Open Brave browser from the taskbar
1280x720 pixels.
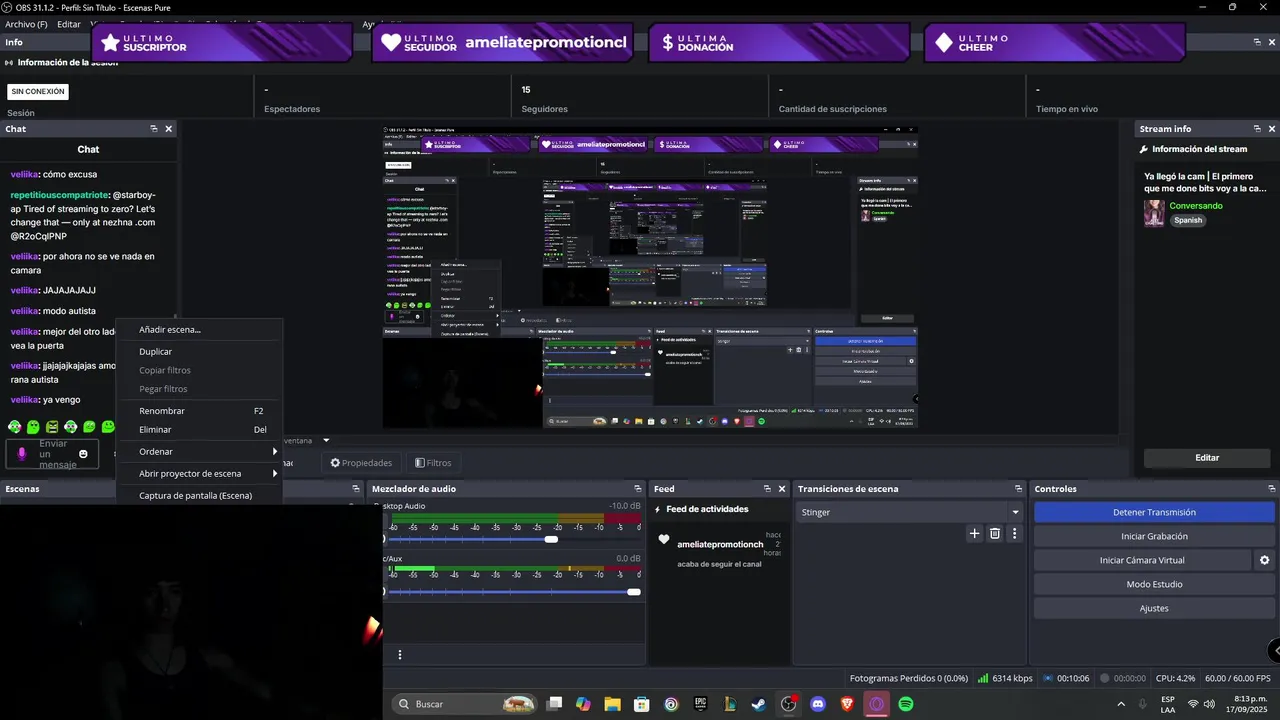847,704
